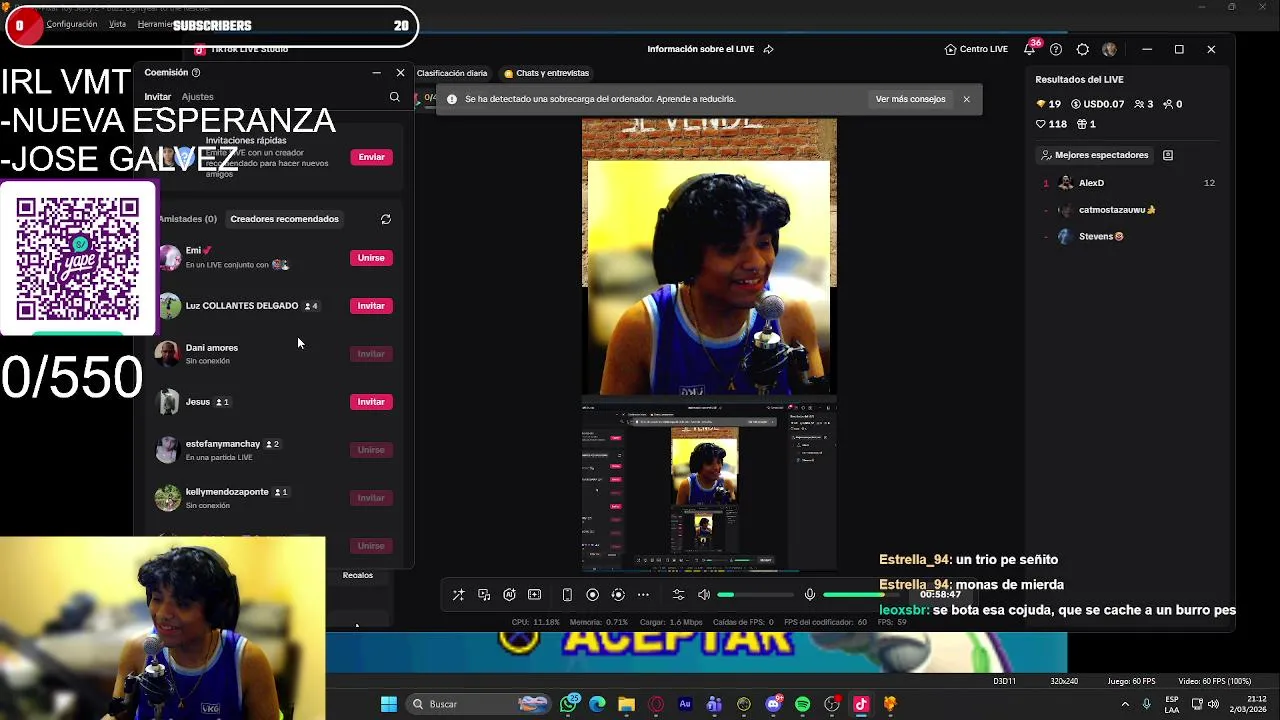Open top viewer AlexD
The image size is (1280, 720).
click(1130, 183)
